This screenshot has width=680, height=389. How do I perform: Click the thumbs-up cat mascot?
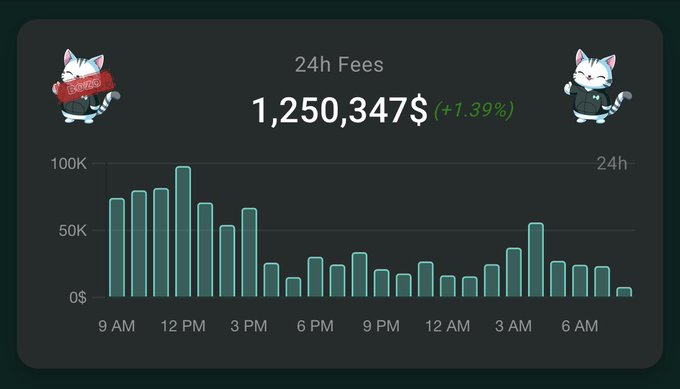597,86
